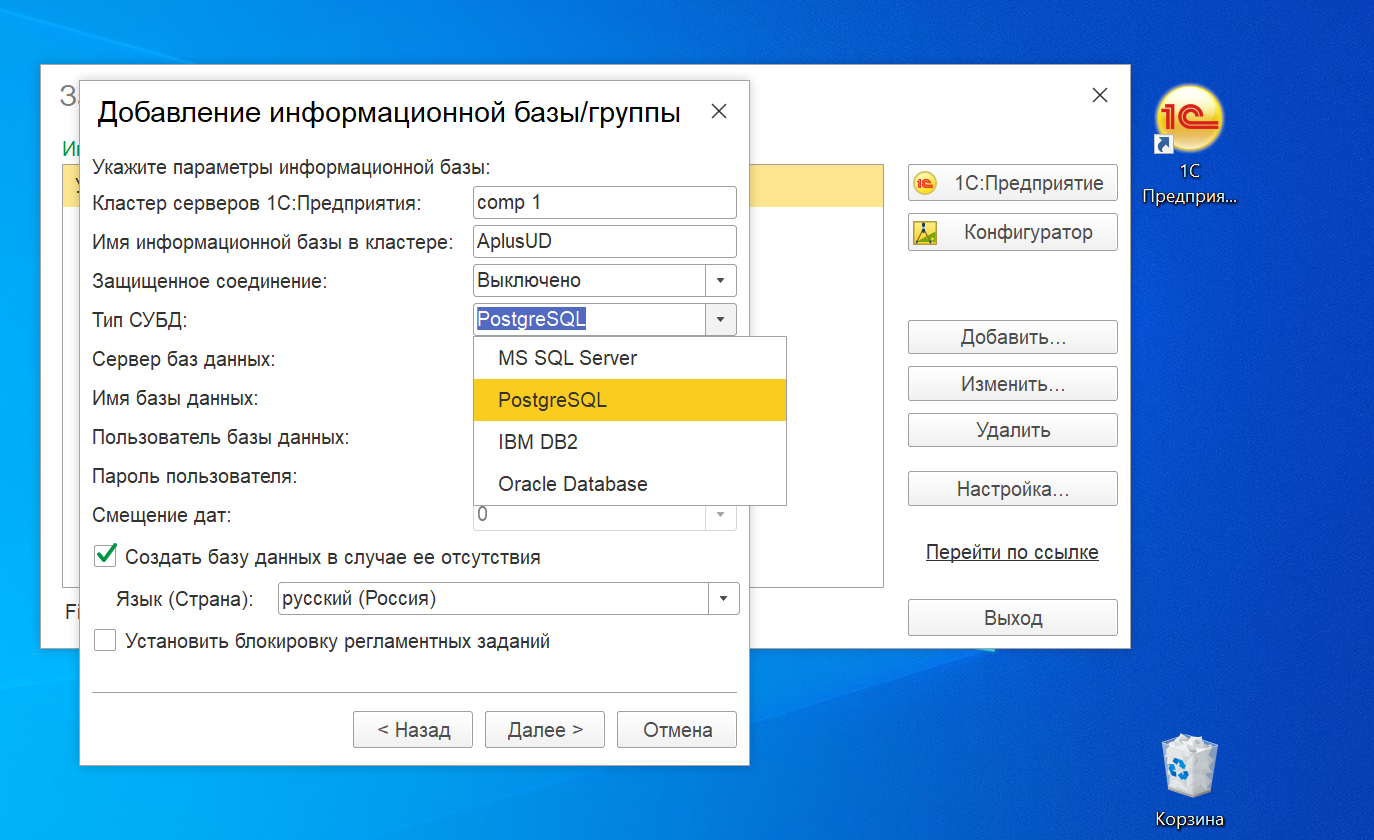This screenshot has width=1374, height=840.
Task: Proceed with the Далее > button
Action: tap(545, 730)
